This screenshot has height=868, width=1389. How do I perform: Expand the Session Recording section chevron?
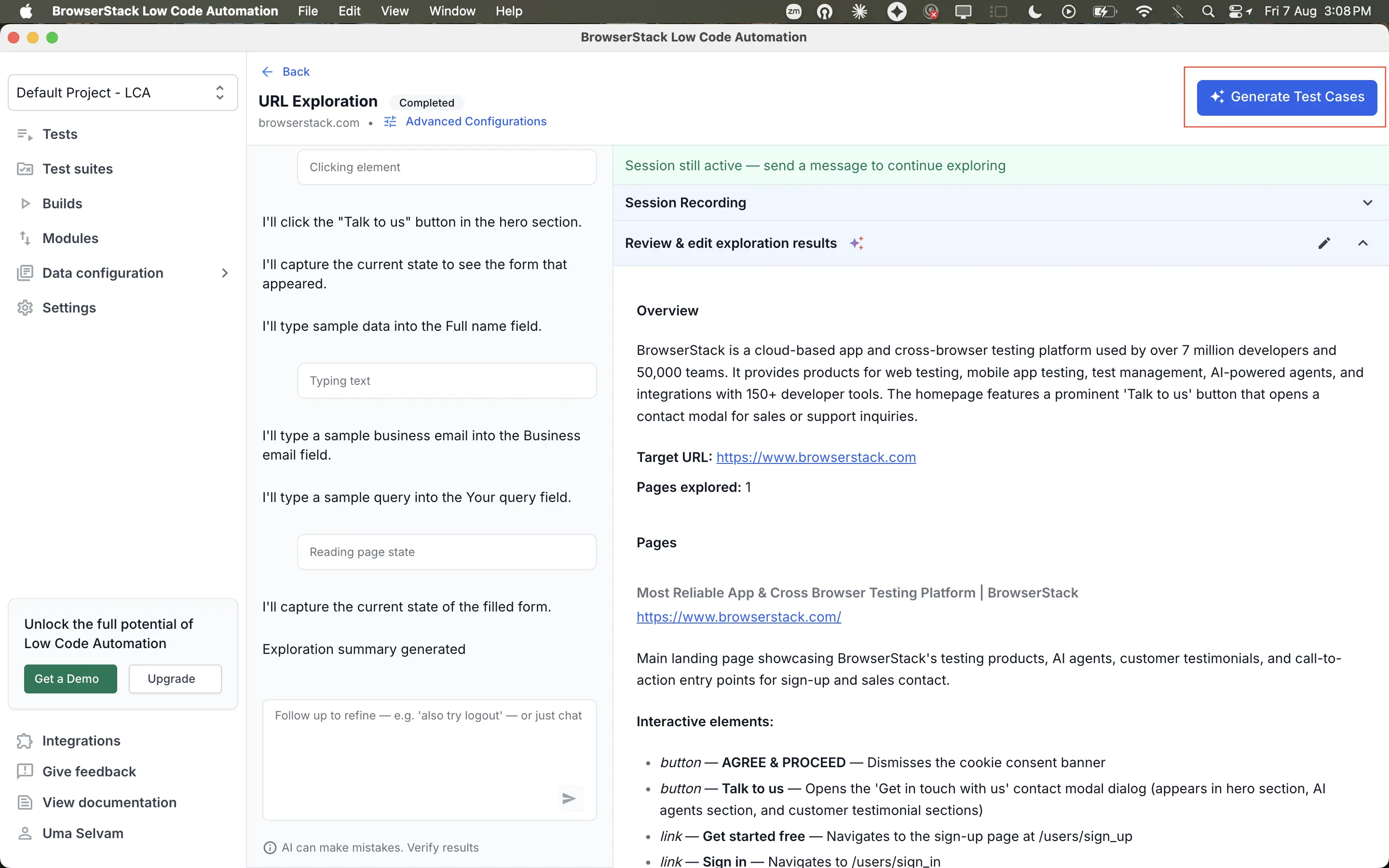pos(1368,203)
